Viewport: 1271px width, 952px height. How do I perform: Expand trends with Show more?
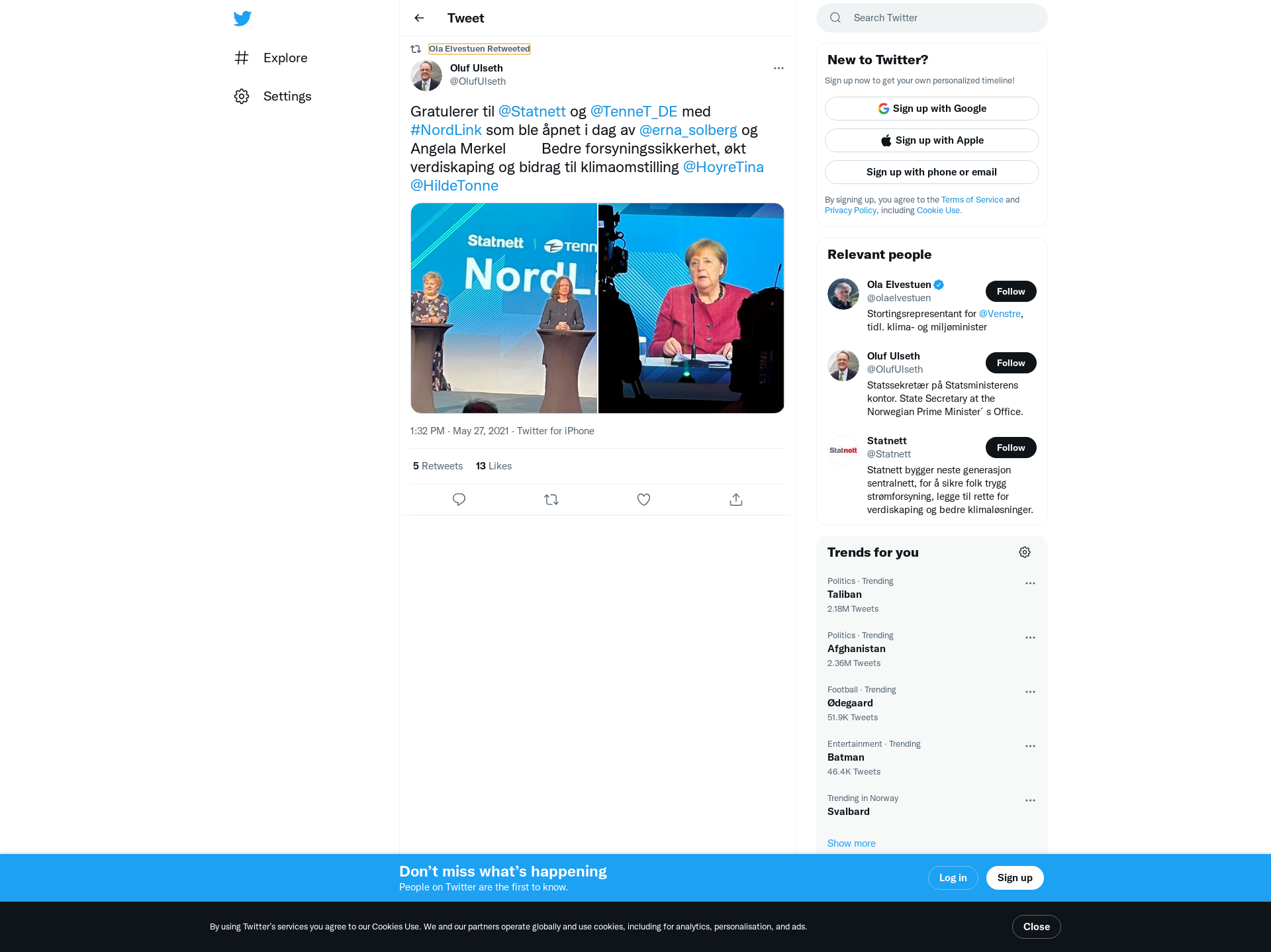click(x=851, y=843)
